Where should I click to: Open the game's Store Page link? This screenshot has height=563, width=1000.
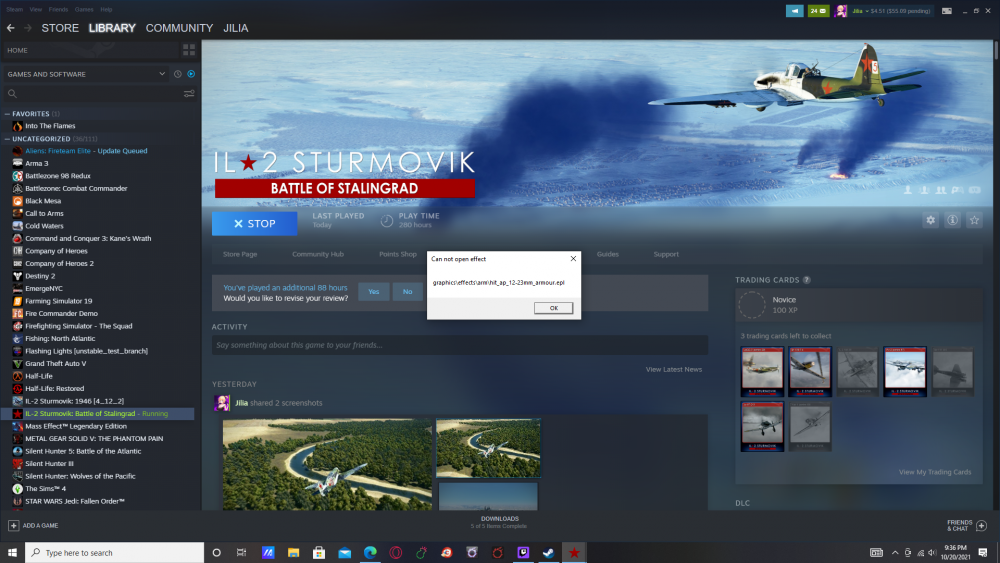tap(240, 254)
